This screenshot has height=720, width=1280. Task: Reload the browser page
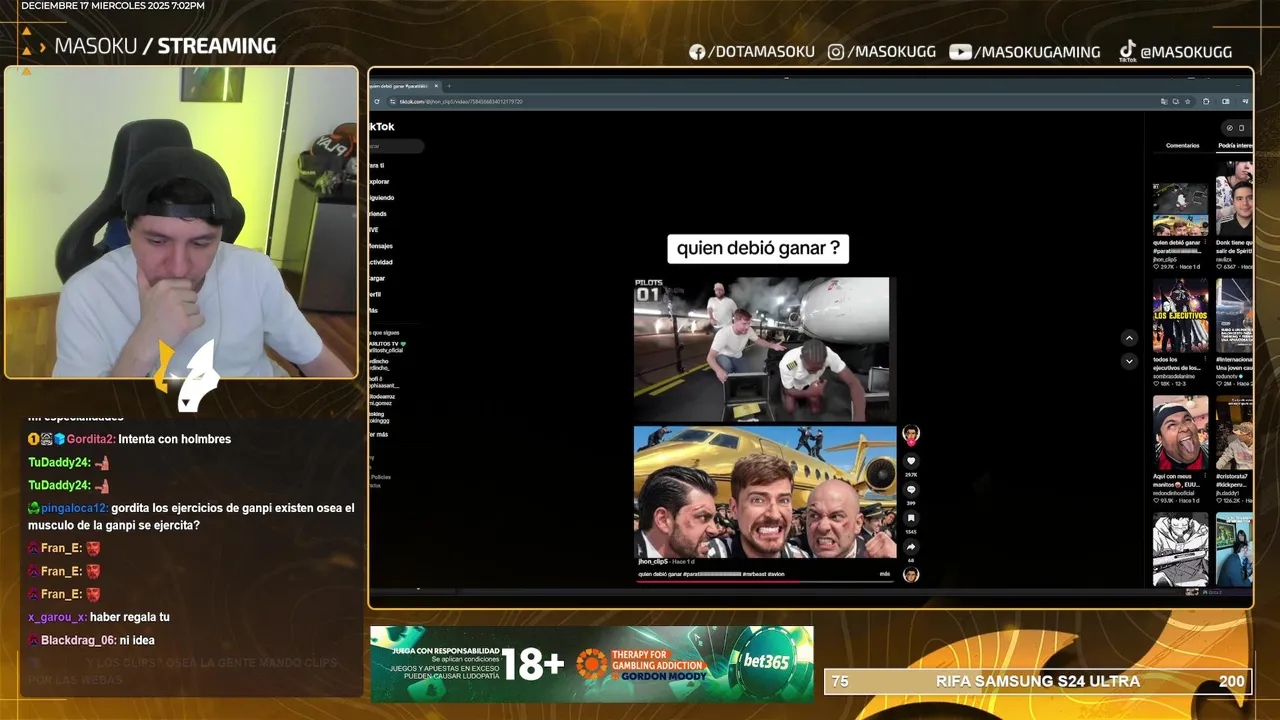pyautogui.click(x=377, y=102)
